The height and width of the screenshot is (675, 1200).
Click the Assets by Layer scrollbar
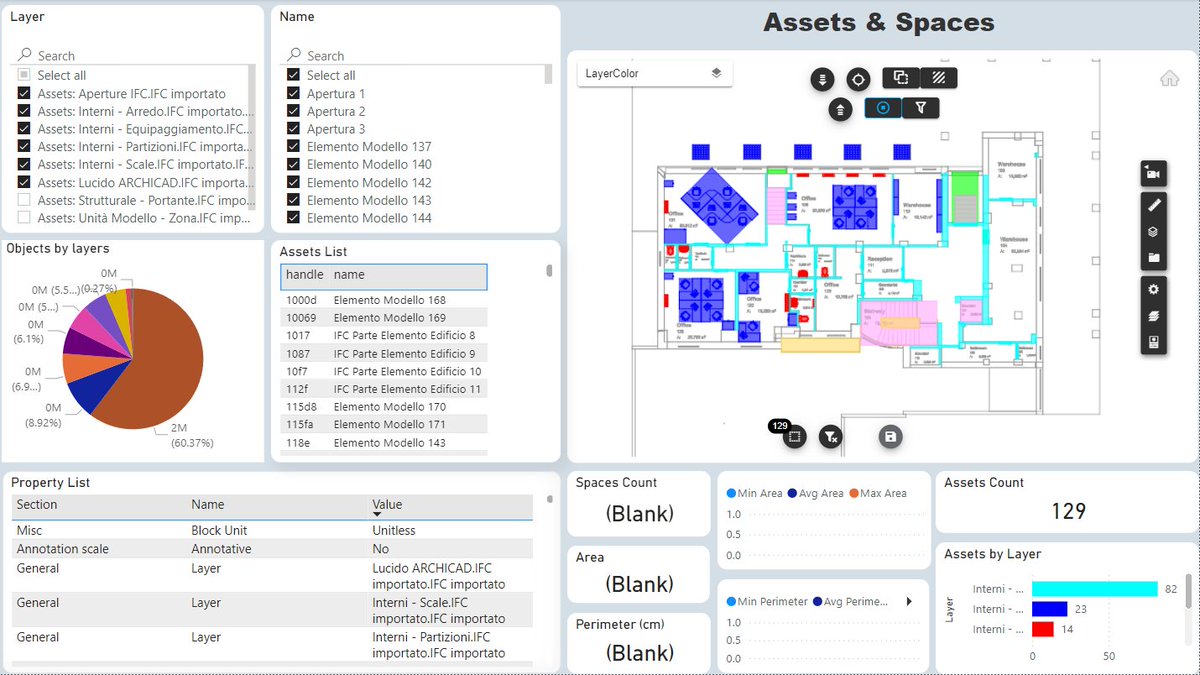(1187, 590)
